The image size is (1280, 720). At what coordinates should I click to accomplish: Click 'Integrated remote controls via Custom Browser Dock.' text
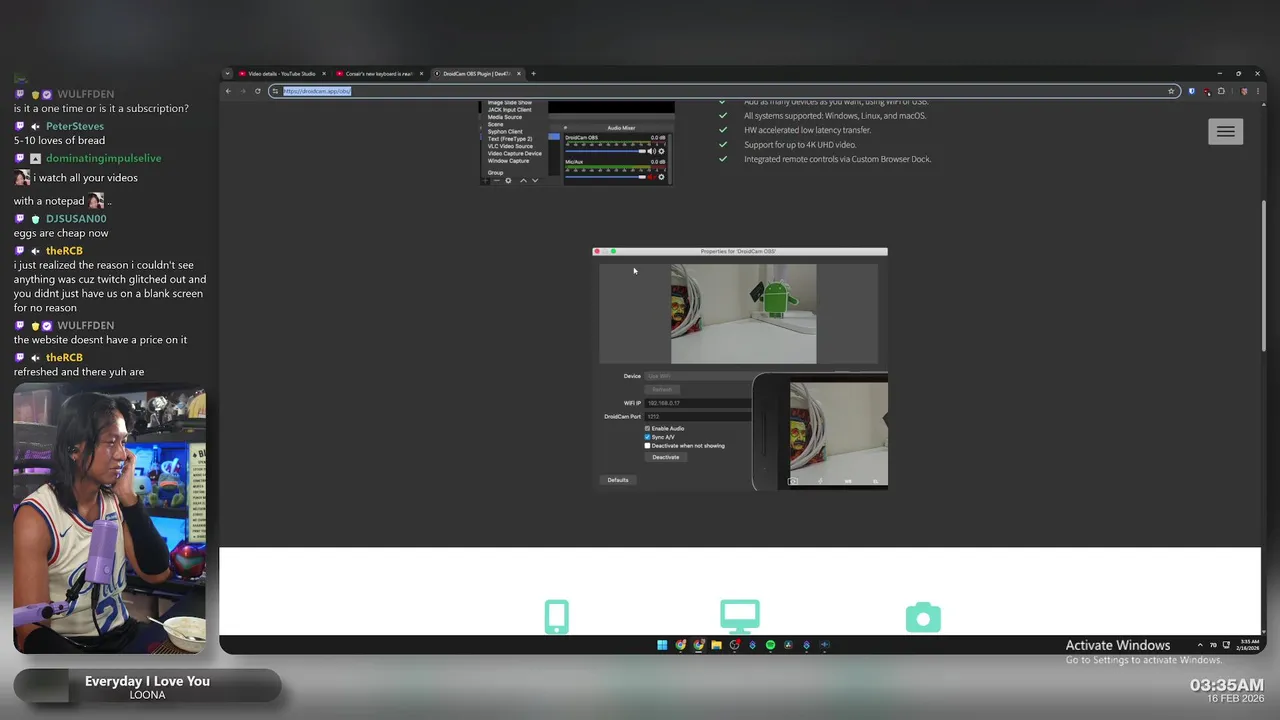(x=837, y=159)
